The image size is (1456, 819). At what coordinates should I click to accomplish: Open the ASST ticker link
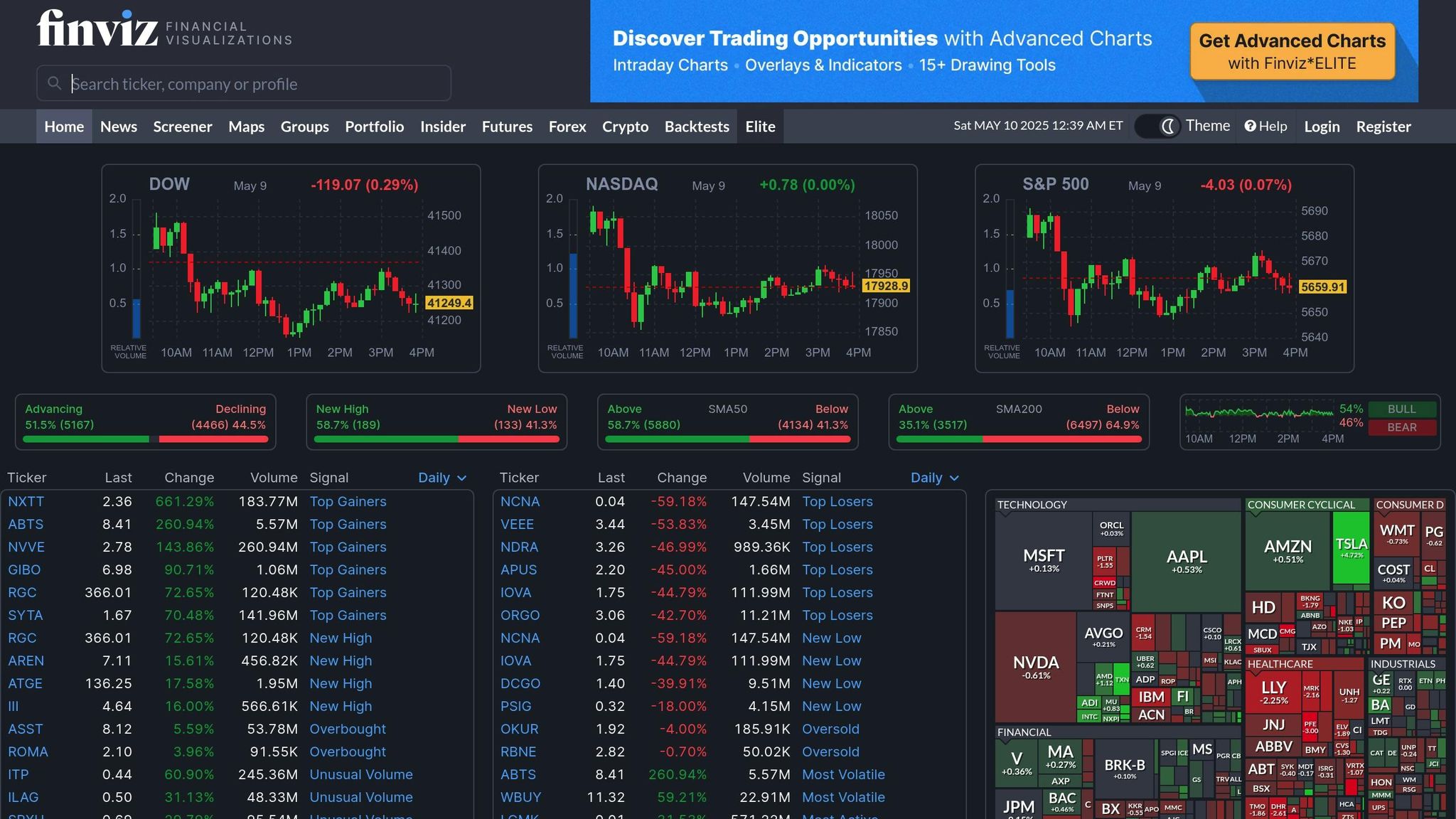(x=26, y=729)
